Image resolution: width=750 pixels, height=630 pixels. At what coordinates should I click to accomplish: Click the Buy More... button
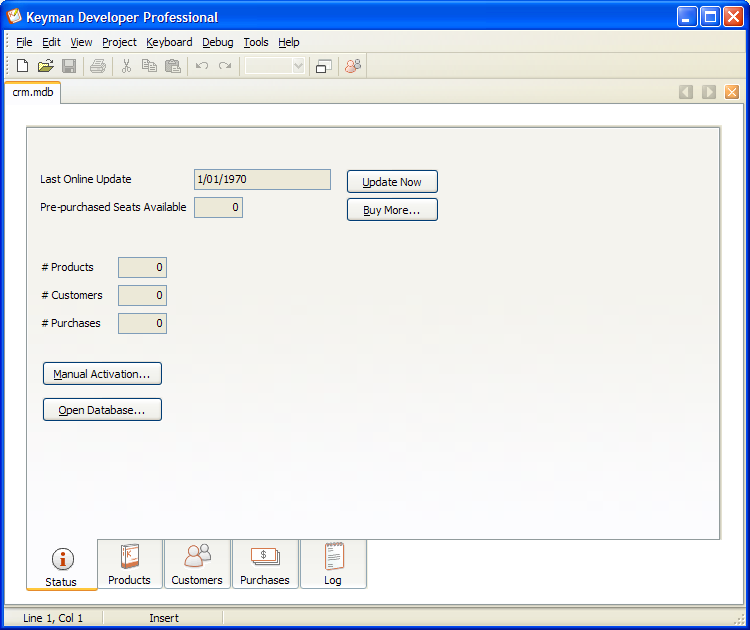[x=392, y=210]
